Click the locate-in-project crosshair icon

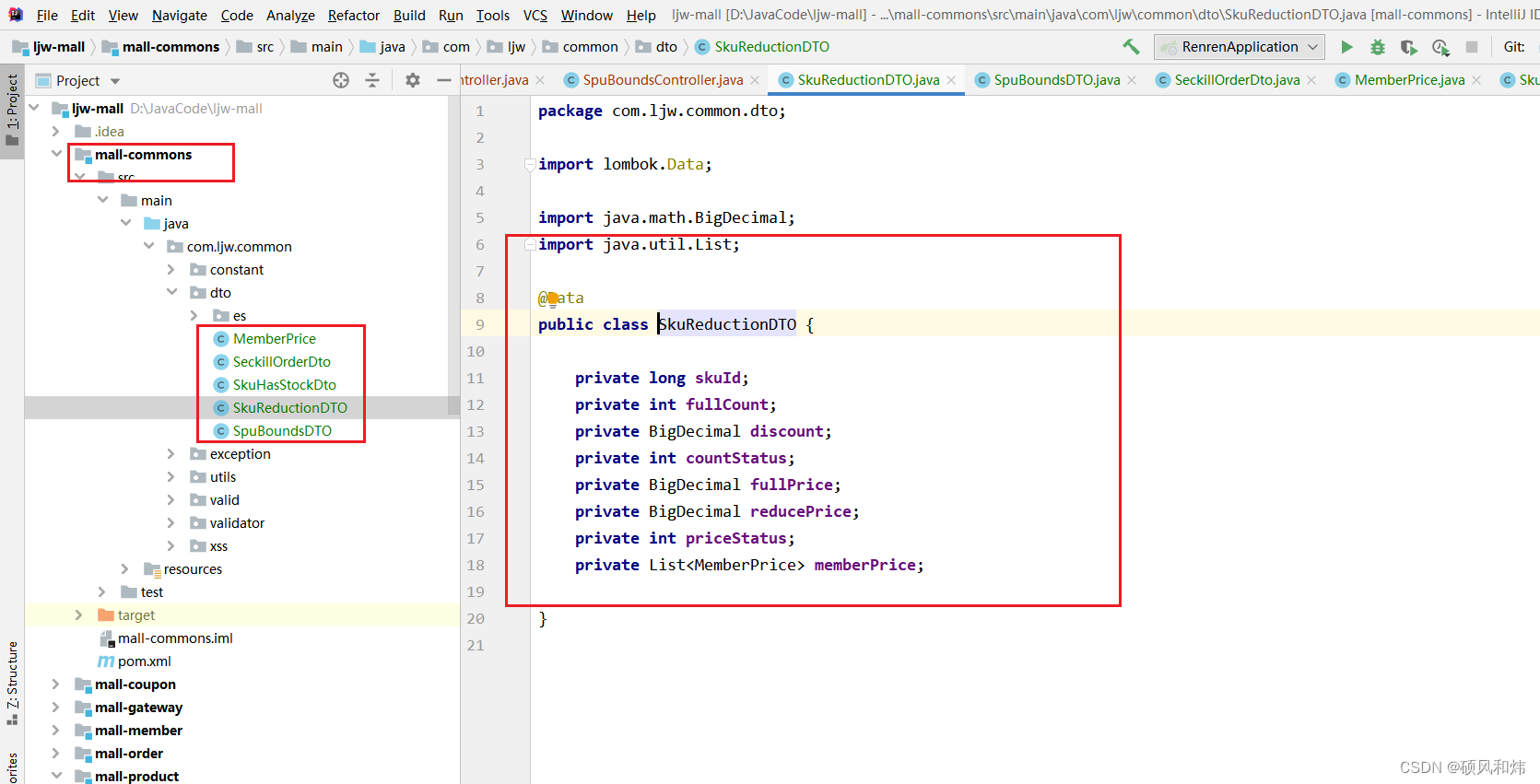(x=341, y=80)
